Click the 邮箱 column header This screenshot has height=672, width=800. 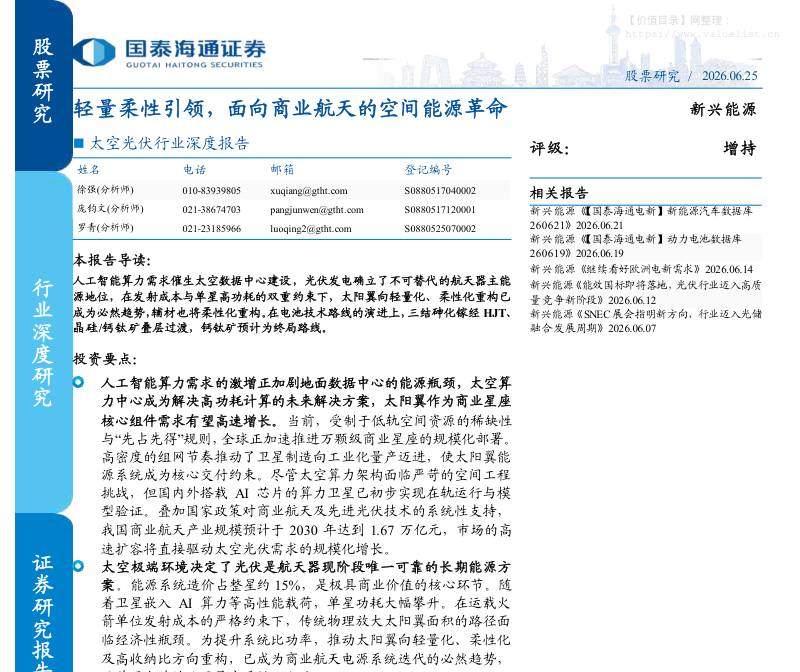click(x=282, y=169)
